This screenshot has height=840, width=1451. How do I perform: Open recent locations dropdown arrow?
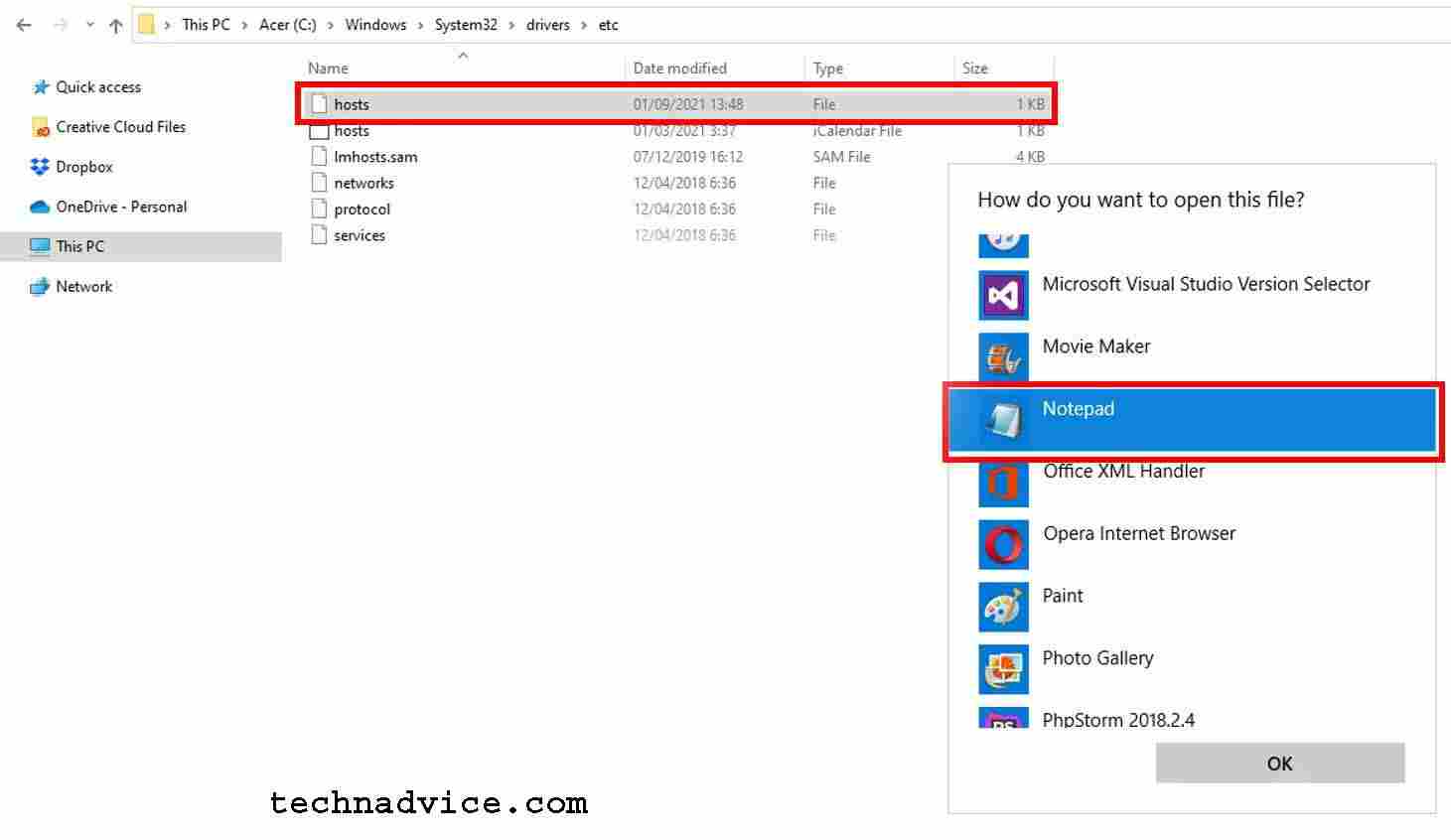coord(89,25)
